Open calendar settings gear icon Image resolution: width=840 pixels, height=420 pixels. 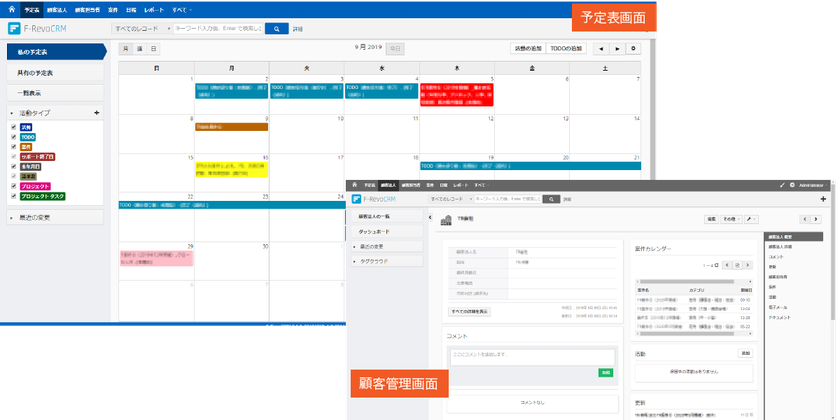(x=633, y=49)
